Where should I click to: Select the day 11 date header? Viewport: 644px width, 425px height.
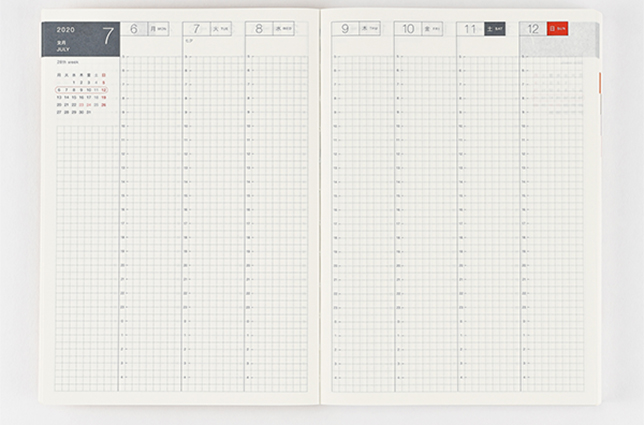(470, 29)
